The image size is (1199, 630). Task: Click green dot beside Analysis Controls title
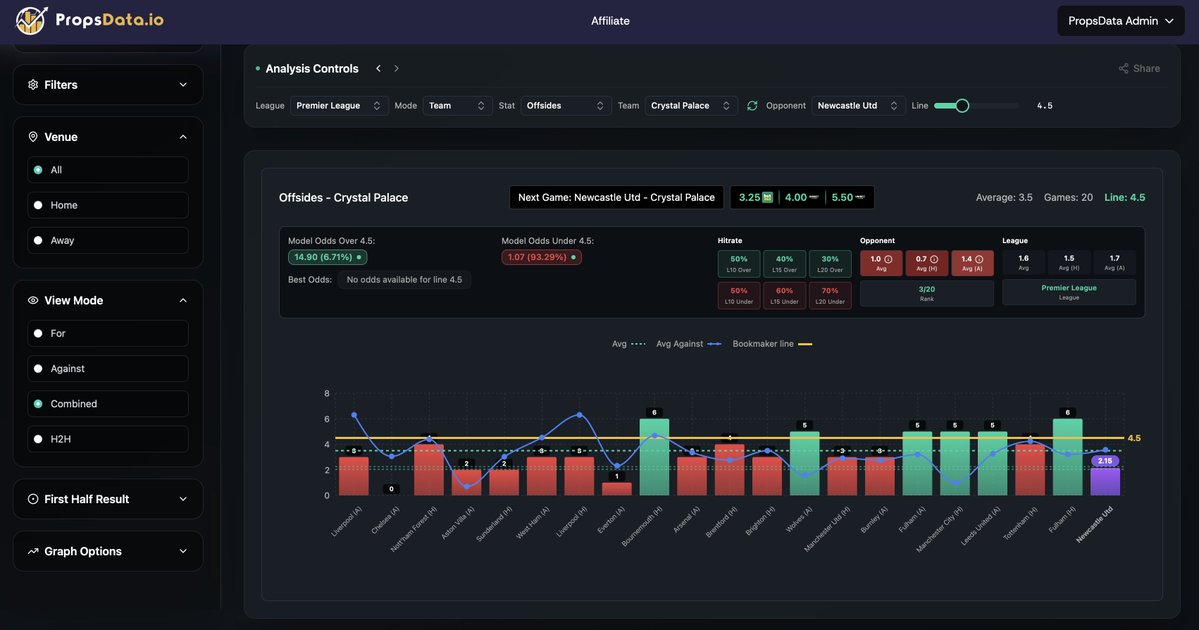258,69
